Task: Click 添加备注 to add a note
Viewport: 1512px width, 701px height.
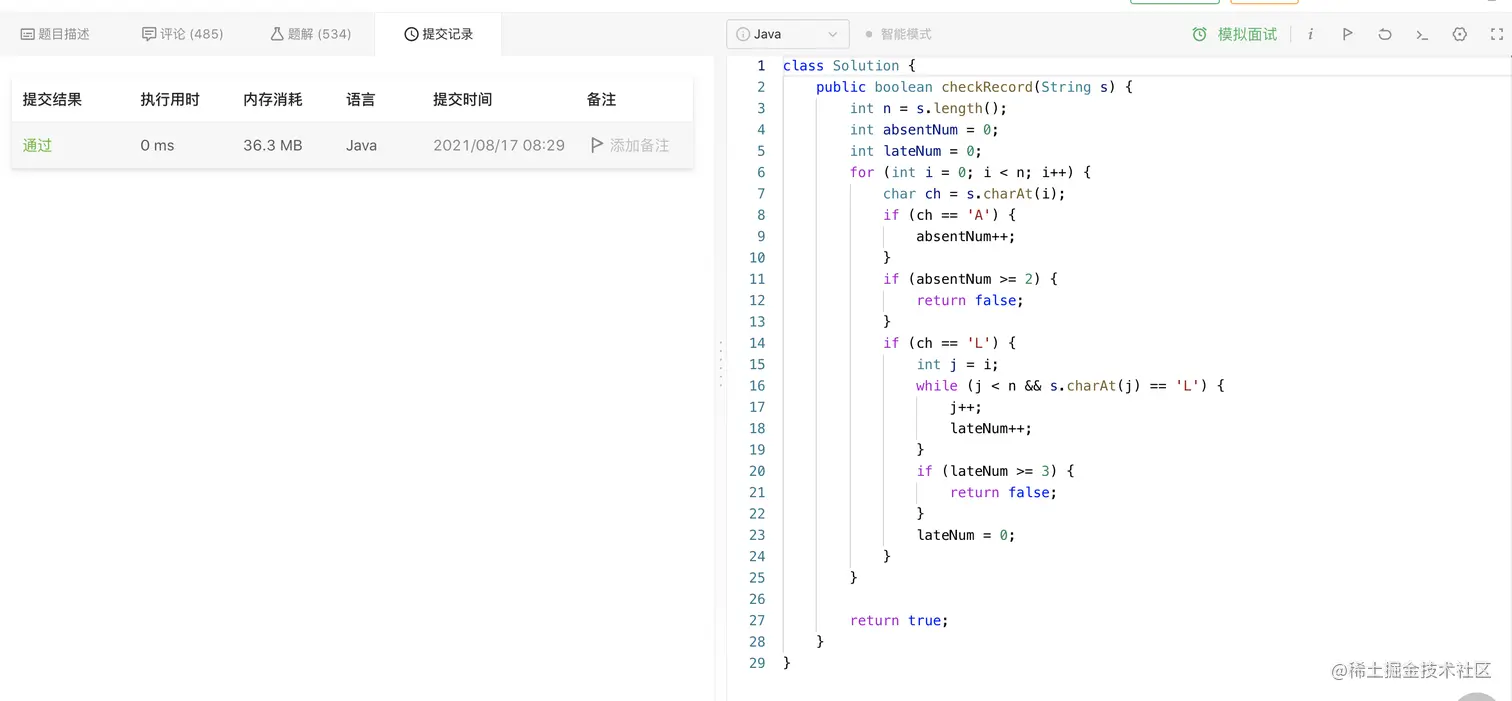Action: 640,145
